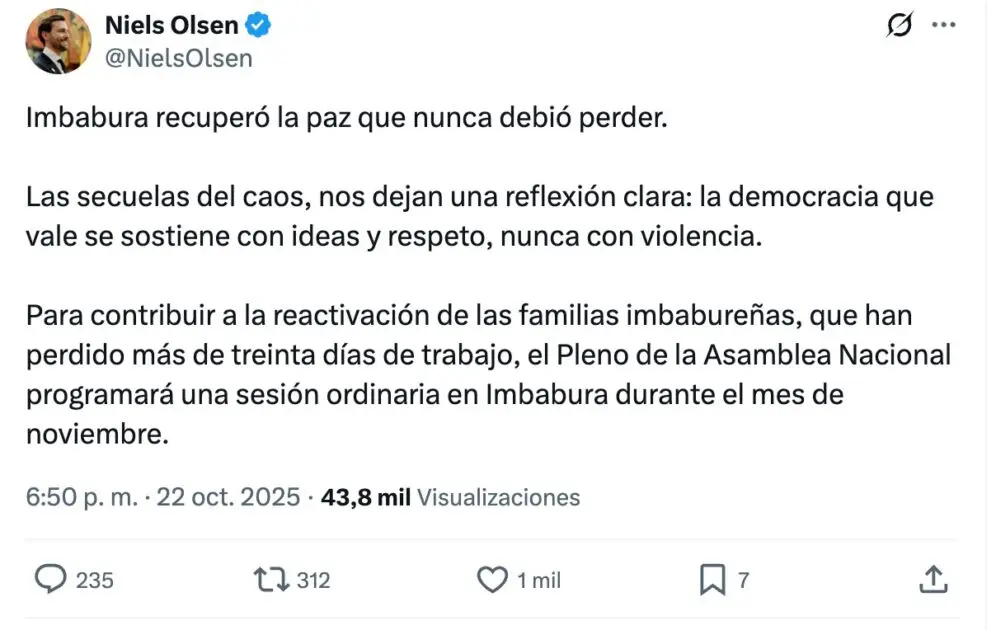Click the 1 mil likes count
Image resolution: width=996 pixels, height=630 pixels.
[539, 580]
